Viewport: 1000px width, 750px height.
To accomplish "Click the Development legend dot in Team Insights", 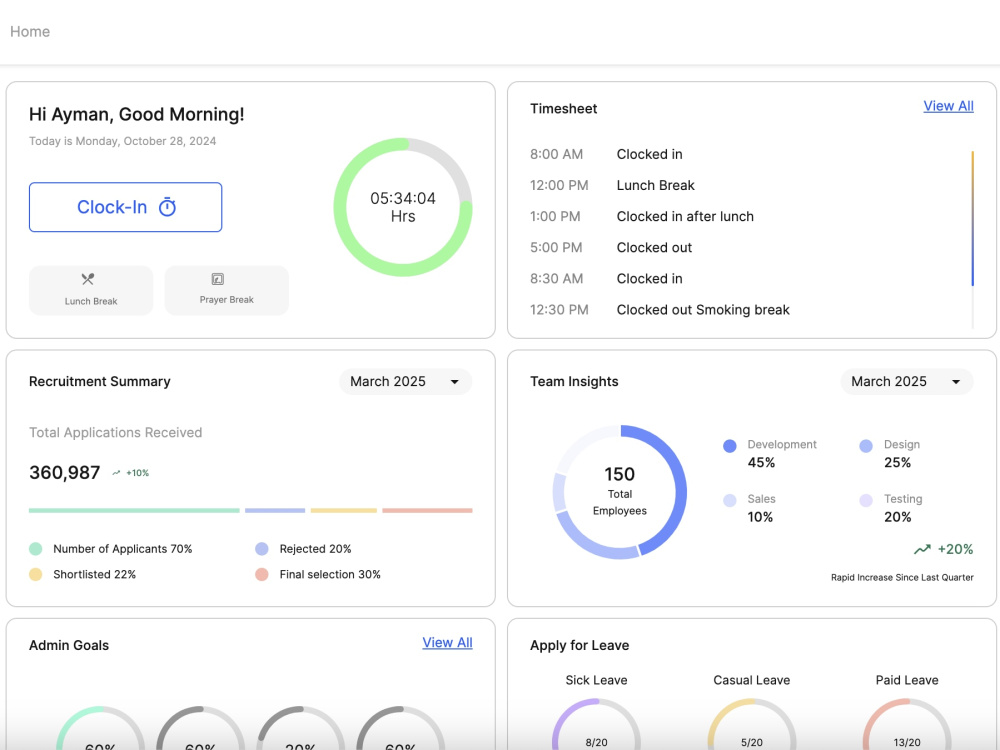I will pos(730,446).
